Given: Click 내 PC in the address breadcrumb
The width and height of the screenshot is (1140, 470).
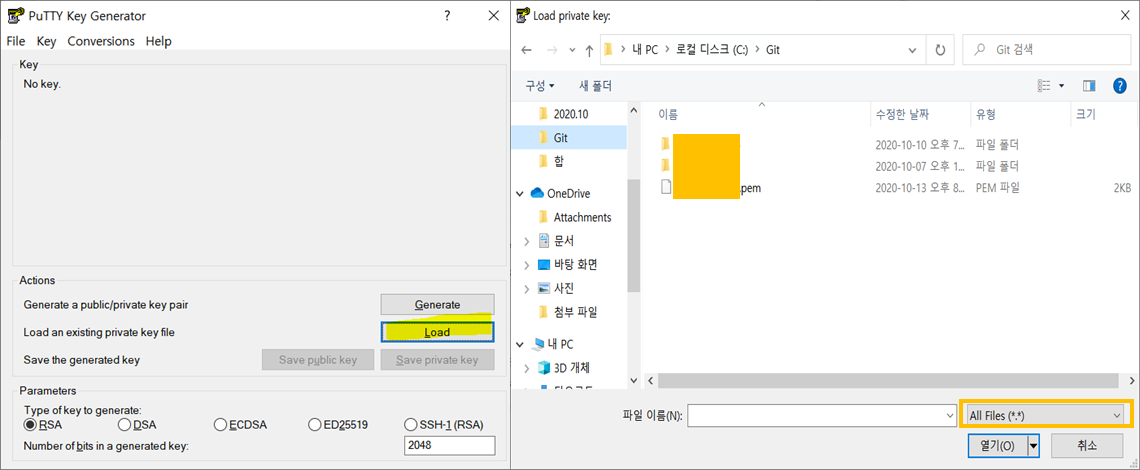Looking at the screenshot, I should (x=645, y=50).
